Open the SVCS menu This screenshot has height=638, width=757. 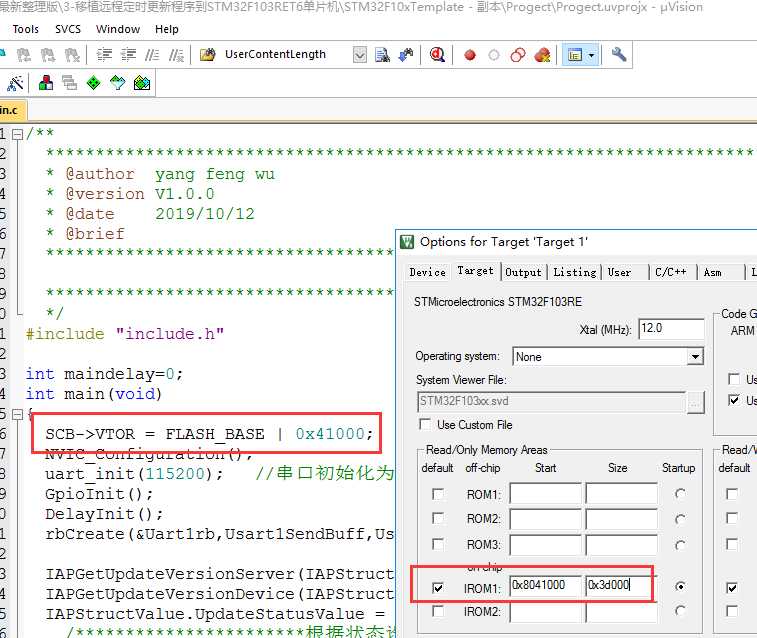click(68, 29)
